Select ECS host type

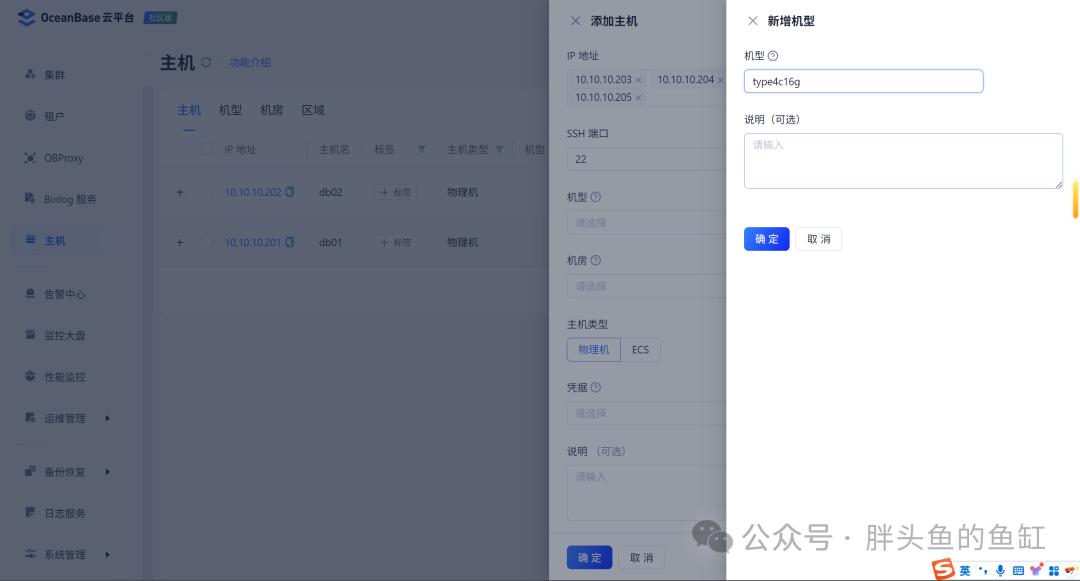coord(641,350)
